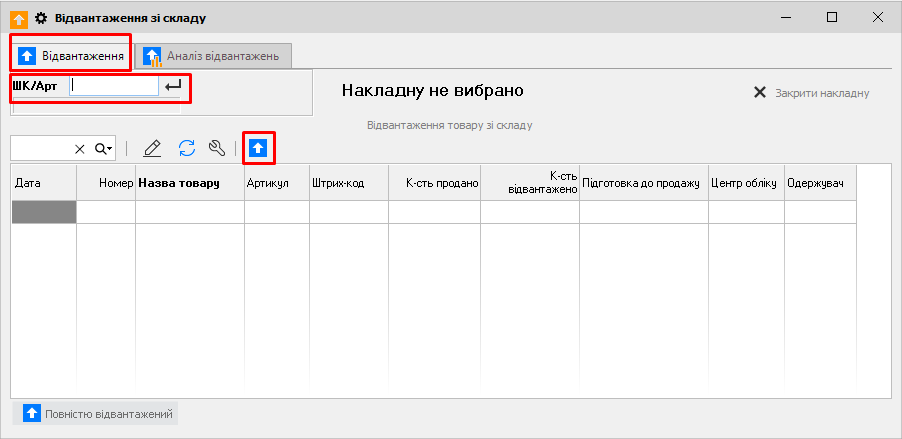Screen dimensions: 902x439
Task: Close the Відвантаження зі складу window
Action: point(878,18)
